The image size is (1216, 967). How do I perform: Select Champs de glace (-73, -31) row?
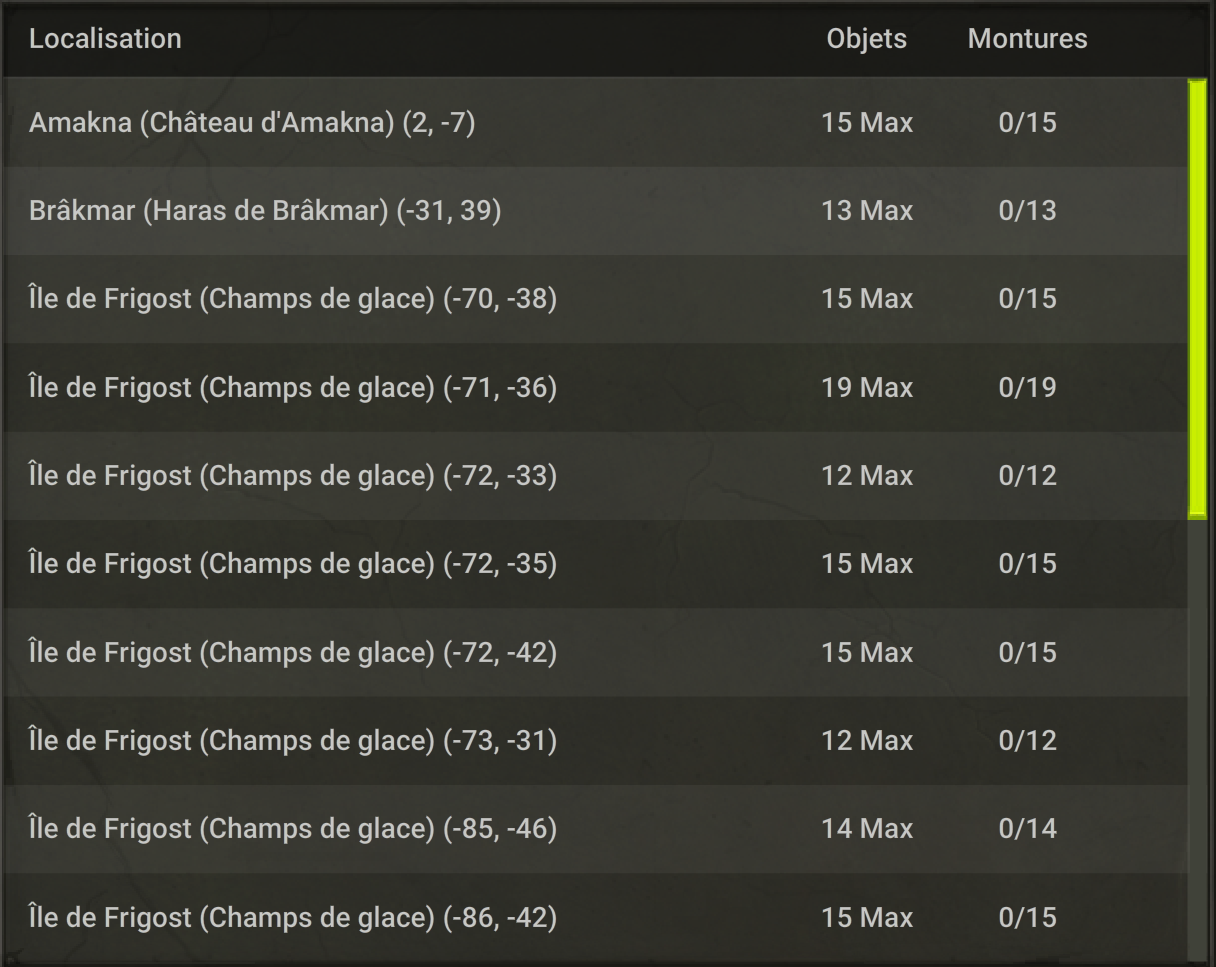pos(595,741)
